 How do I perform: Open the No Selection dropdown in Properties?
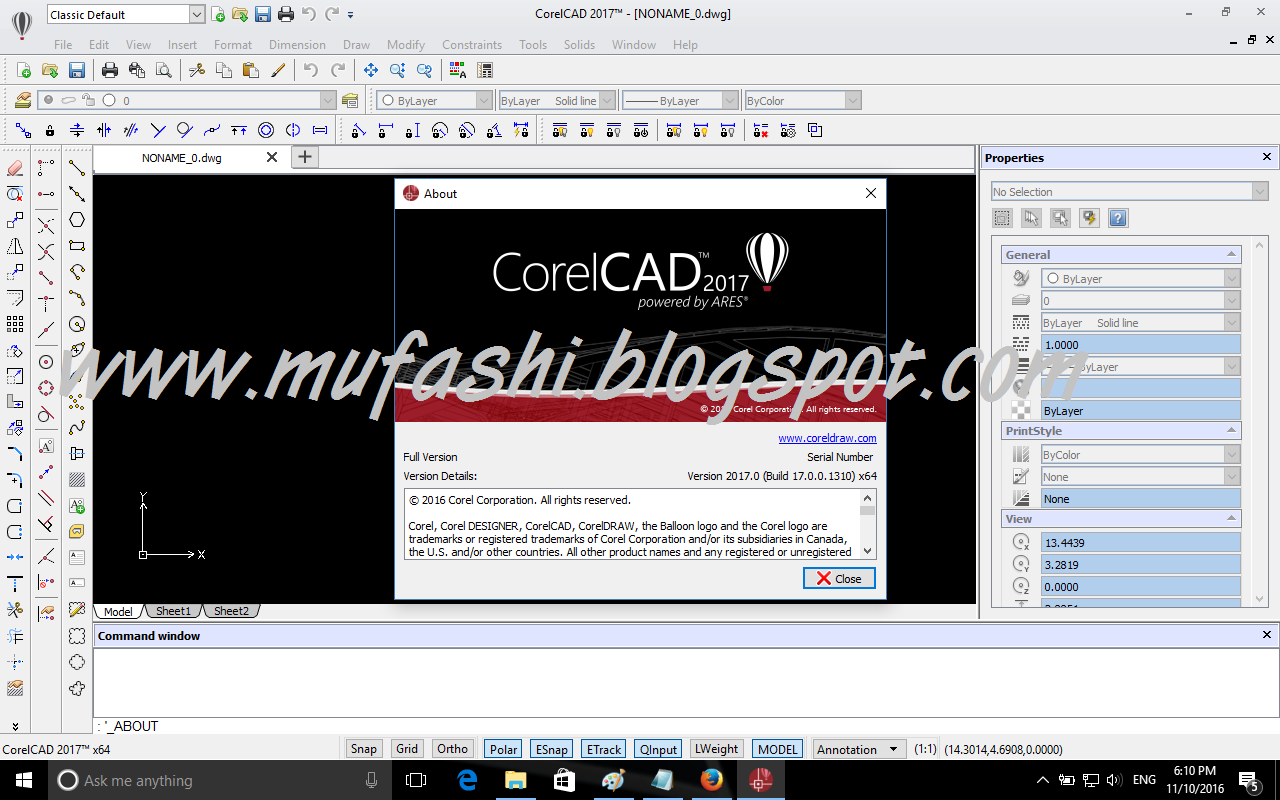coord(1129,191)
